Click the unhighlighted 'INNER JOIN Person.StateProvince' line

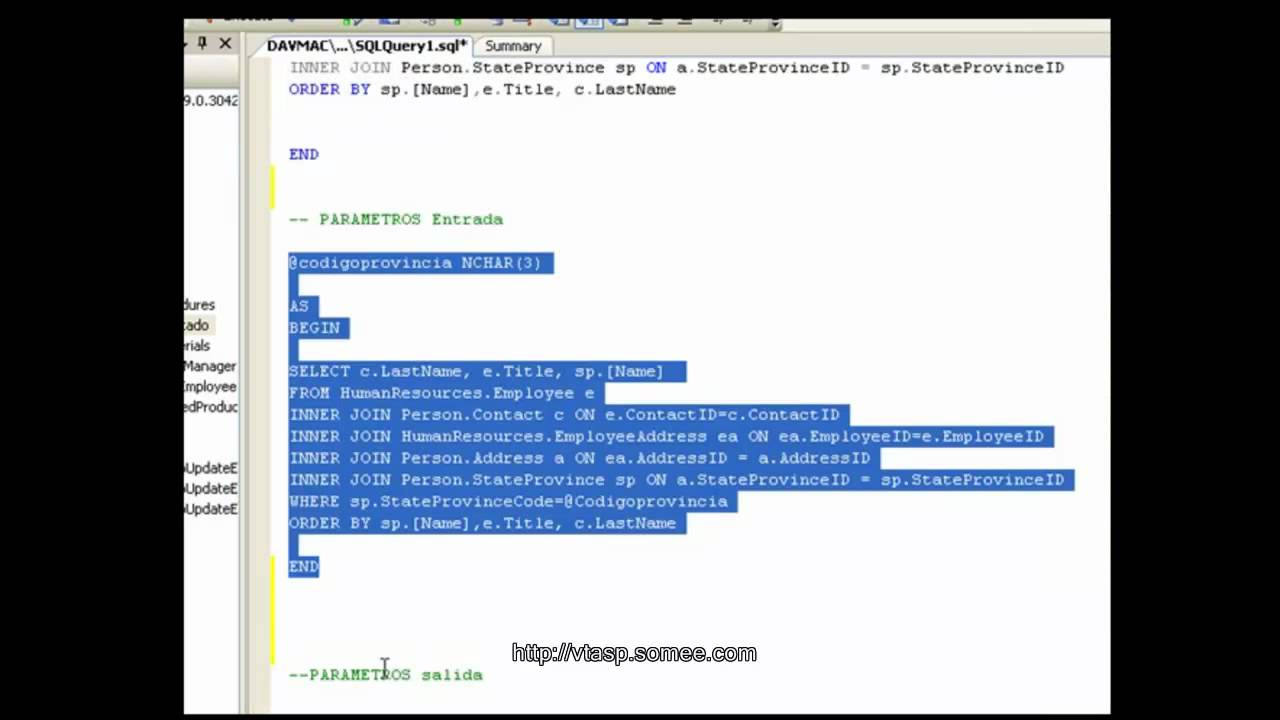coord(676,67)
